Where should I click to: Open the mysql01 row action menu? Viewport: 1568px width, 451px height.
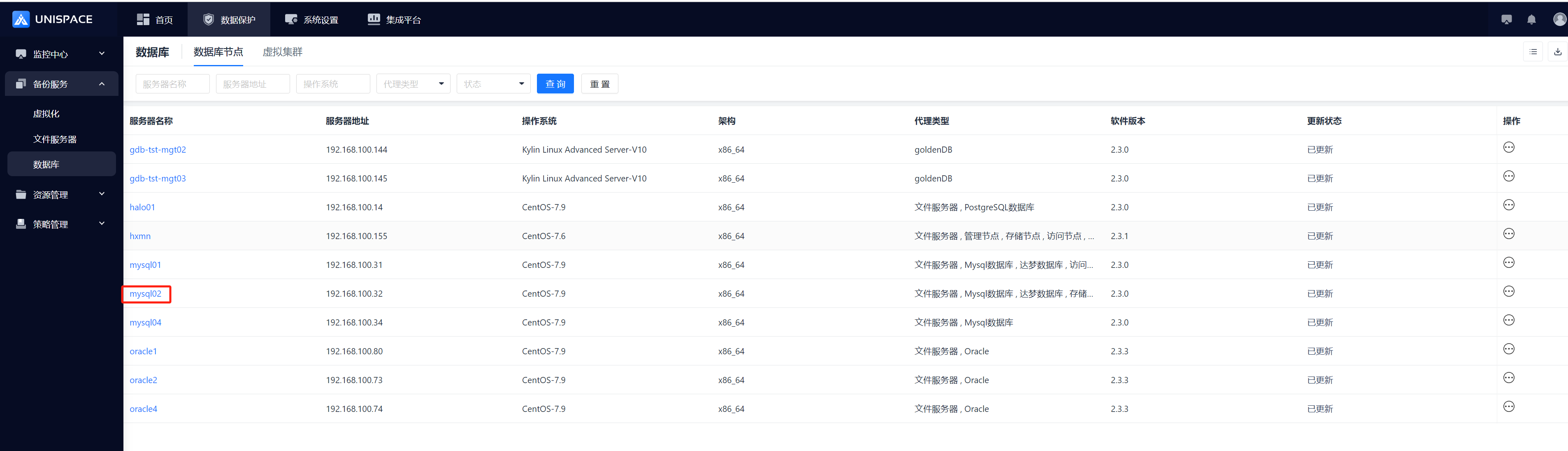pyautogui.click(x=1509, y=262)
